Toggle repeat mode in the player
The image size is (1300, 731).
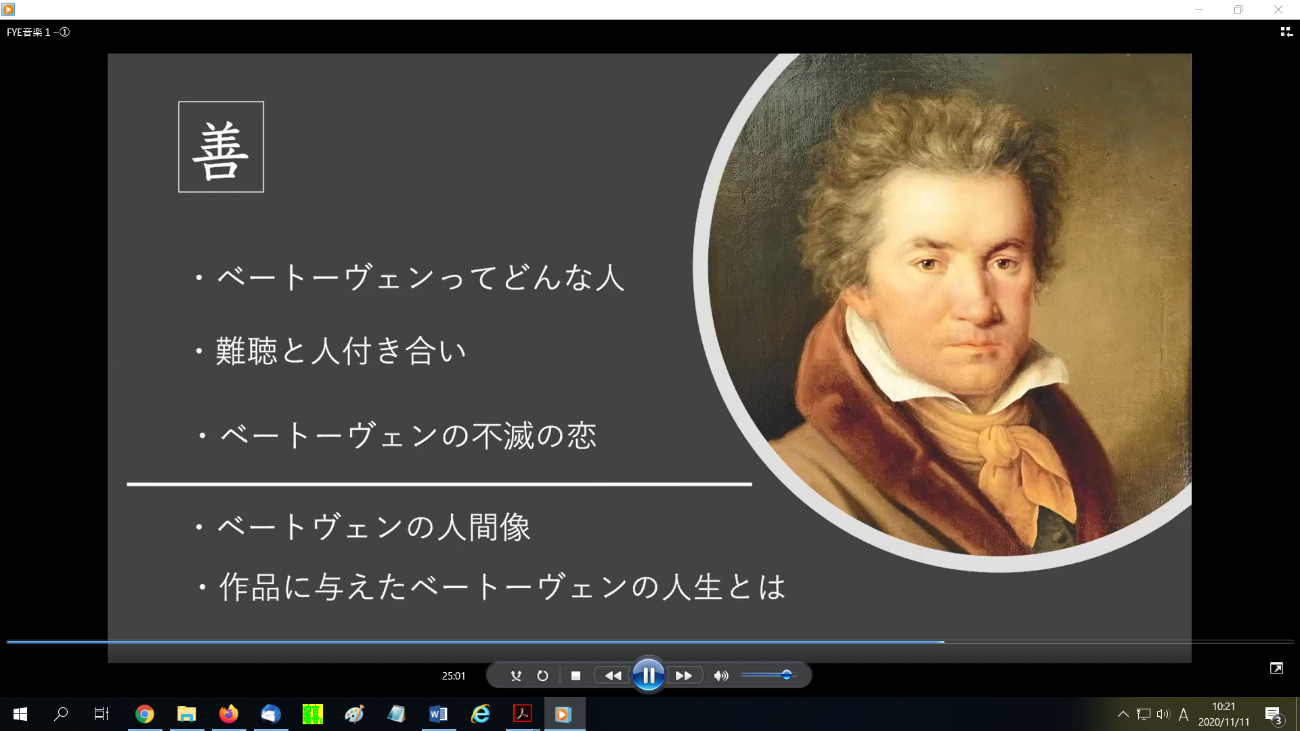click(x=542, y=676)
